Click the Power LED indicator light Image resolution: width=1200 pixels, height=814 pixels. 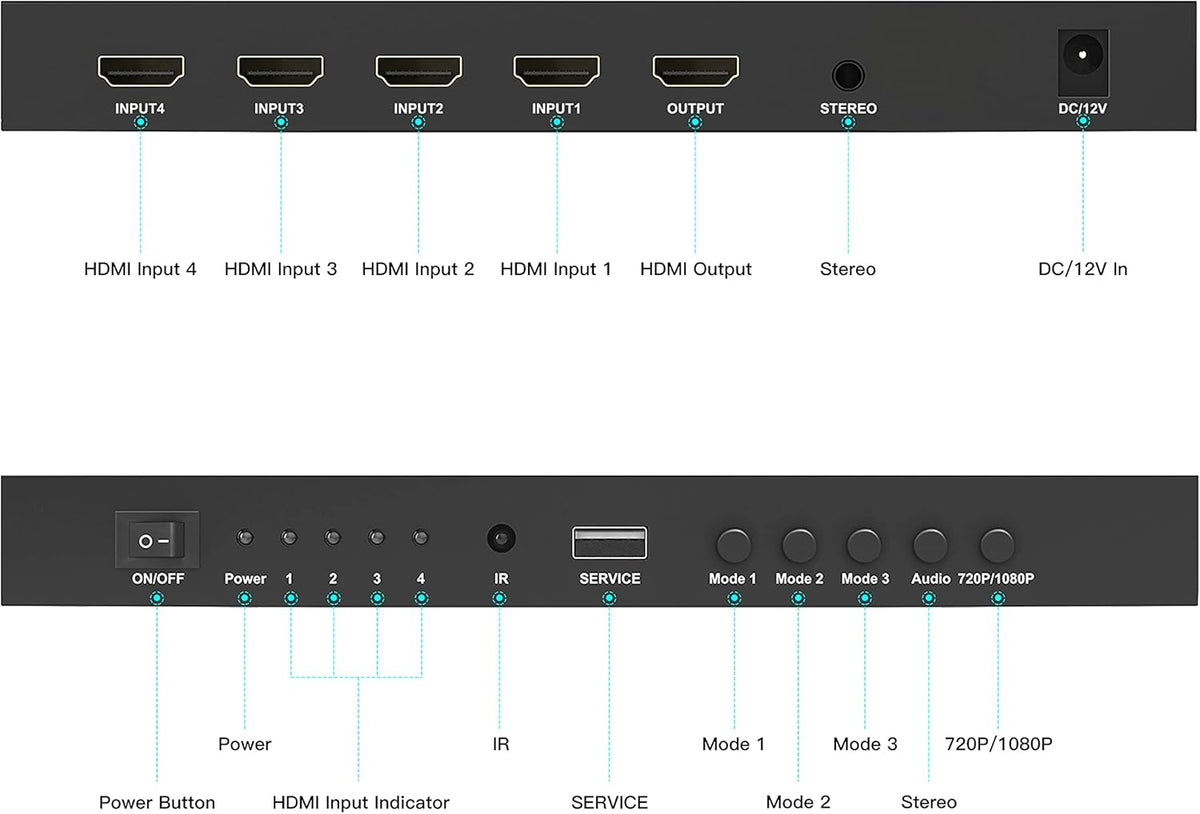tap(244, 539)
